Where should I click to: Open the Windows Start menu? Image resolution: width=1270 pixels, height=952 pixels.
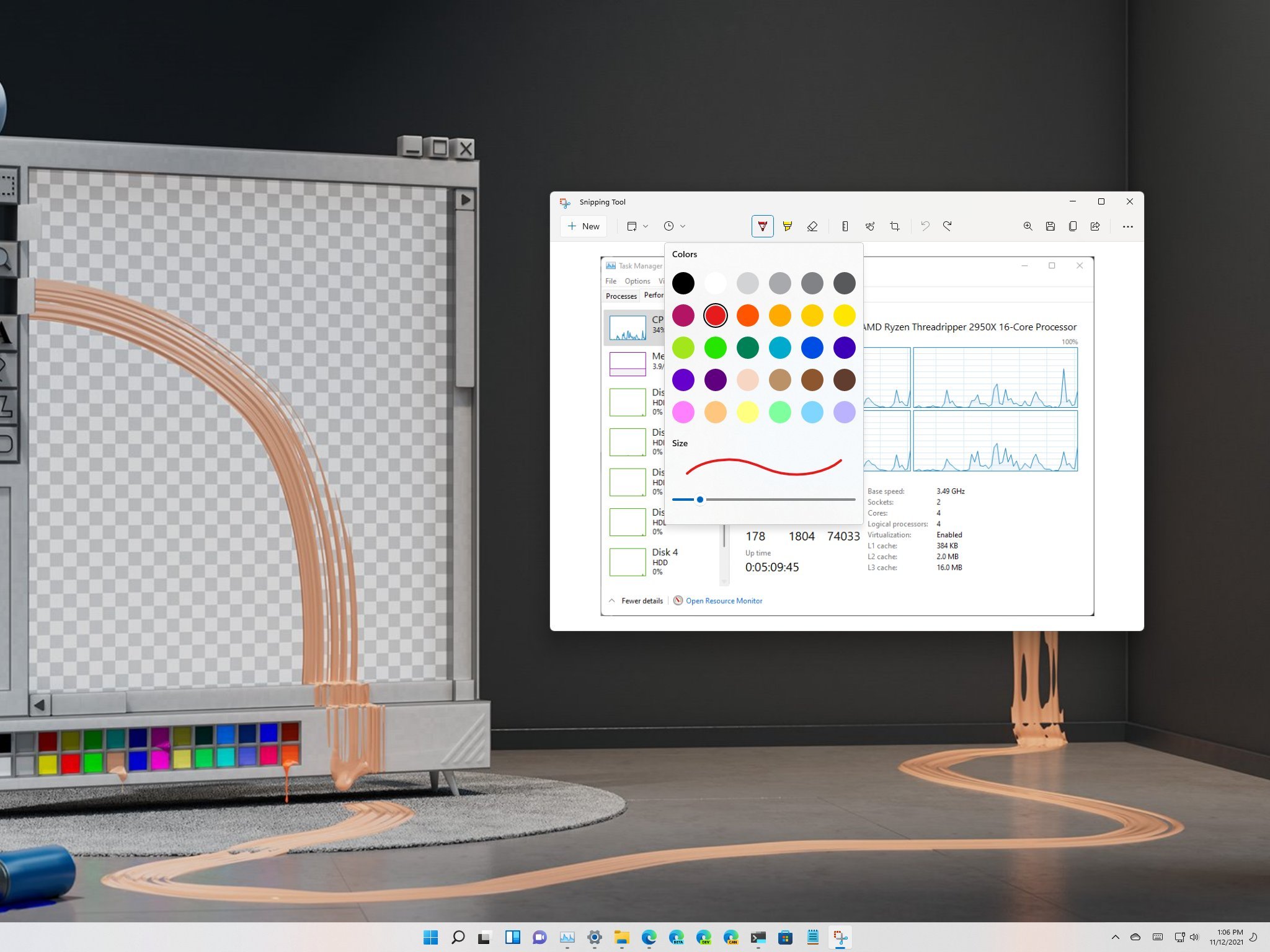point(430,937)
